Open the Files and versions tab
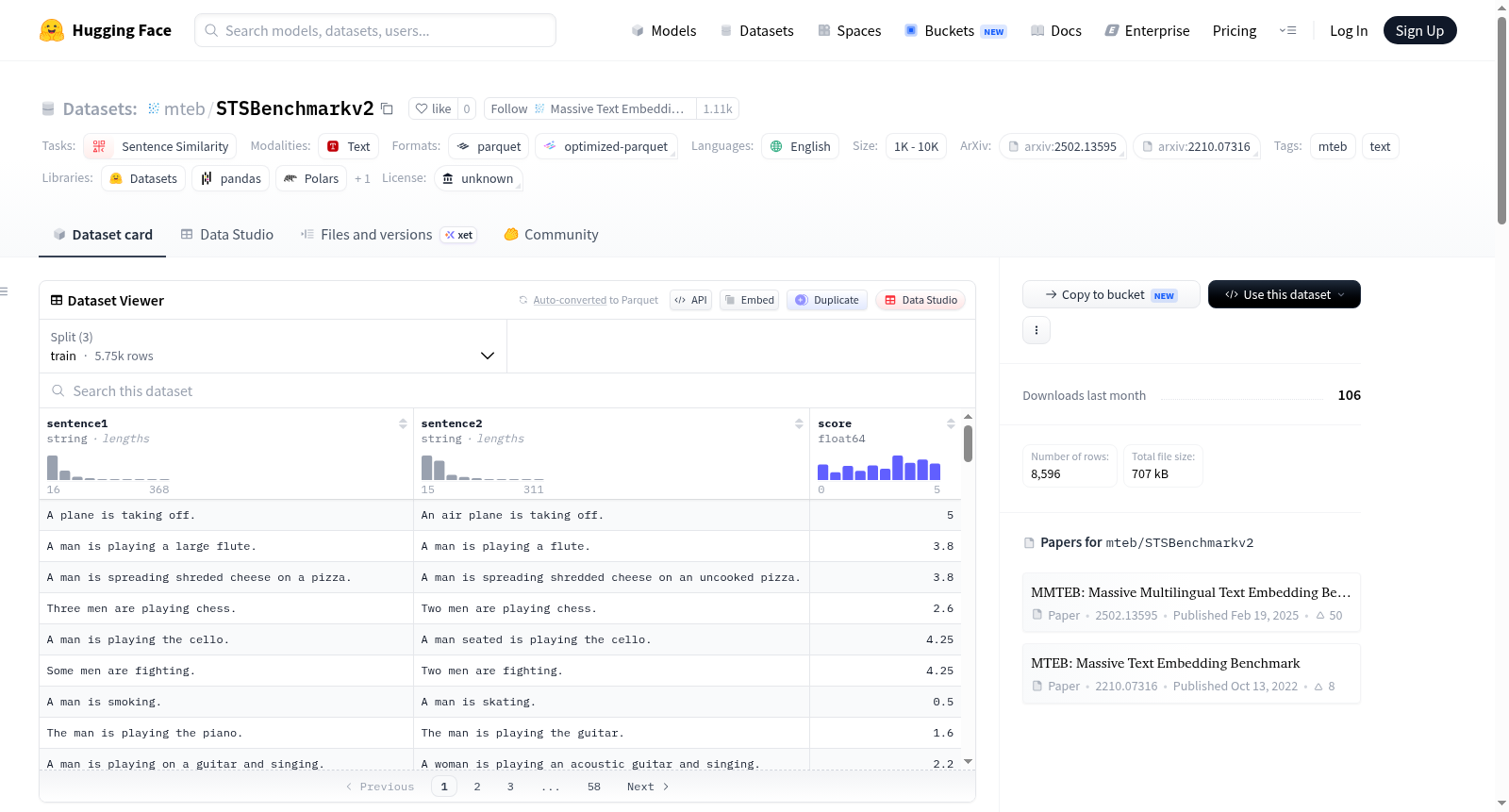The image size is (1509, 812). coord(389,235)
